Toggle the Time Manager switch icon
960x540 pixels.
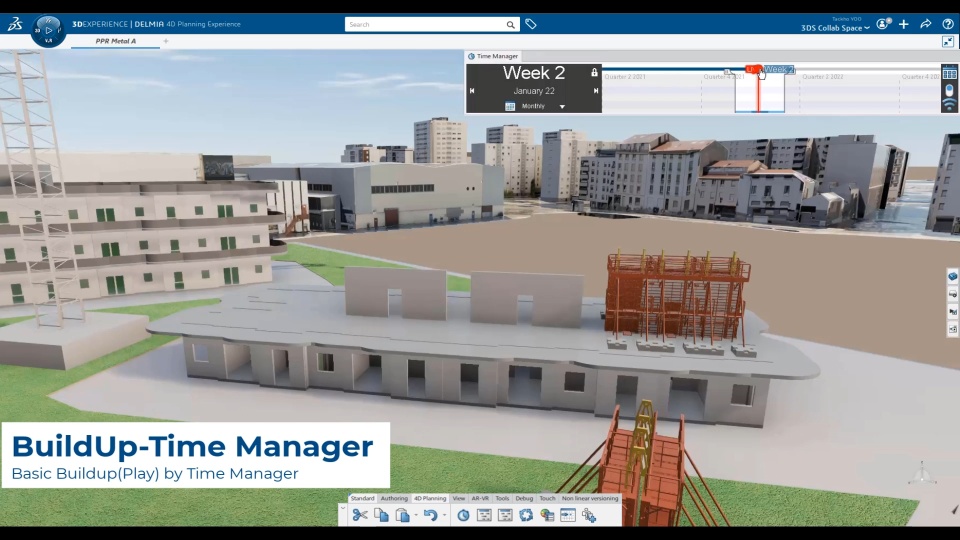(950, 90)
